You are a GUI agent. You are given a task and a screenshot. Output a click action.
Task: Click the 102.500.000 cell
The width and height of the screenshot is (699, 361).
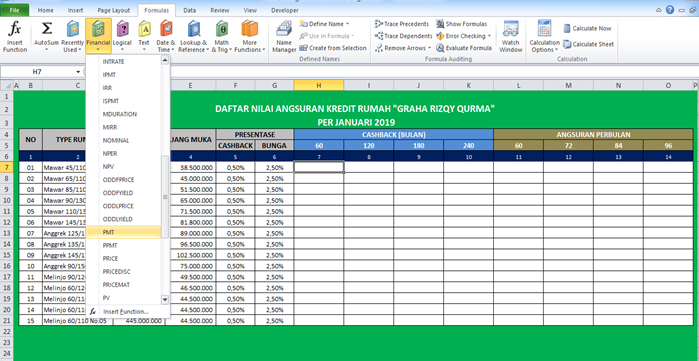[x=191, y=255]
